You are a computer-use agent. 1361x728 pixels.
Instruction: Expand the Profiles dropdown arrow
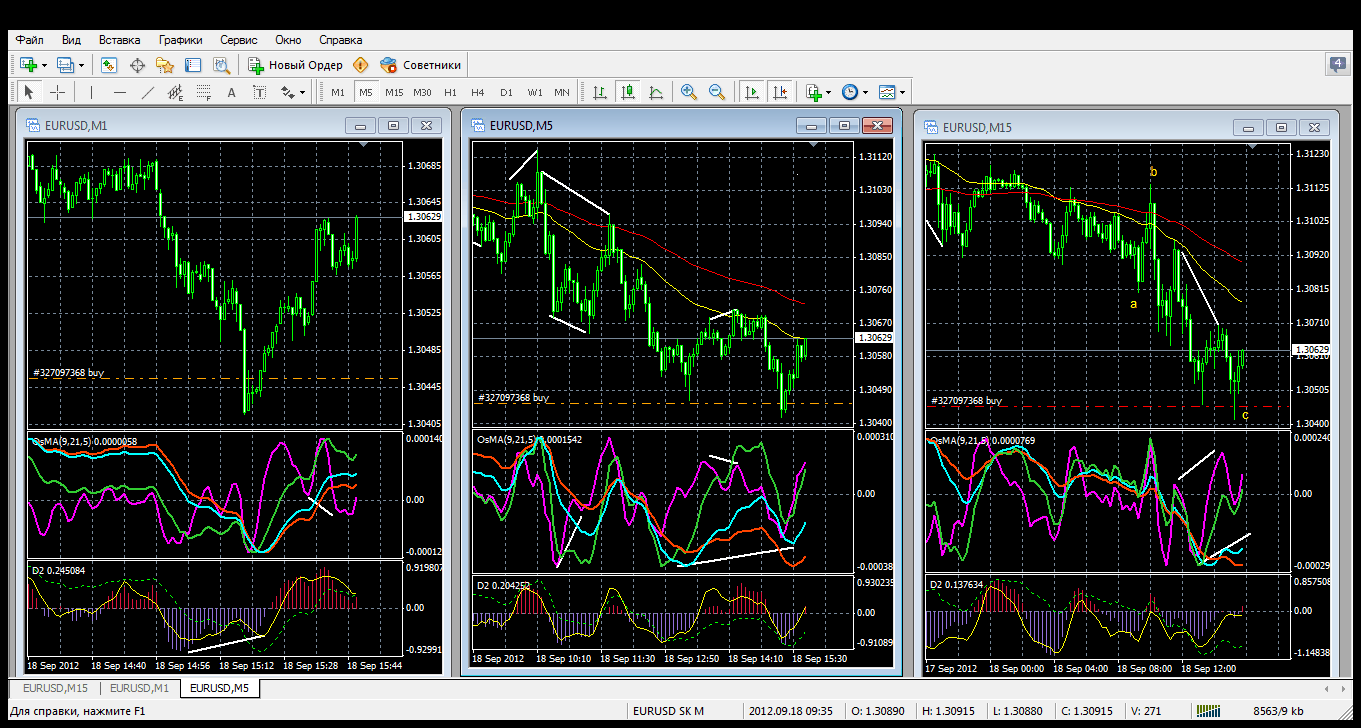click(x=82, y=65)
